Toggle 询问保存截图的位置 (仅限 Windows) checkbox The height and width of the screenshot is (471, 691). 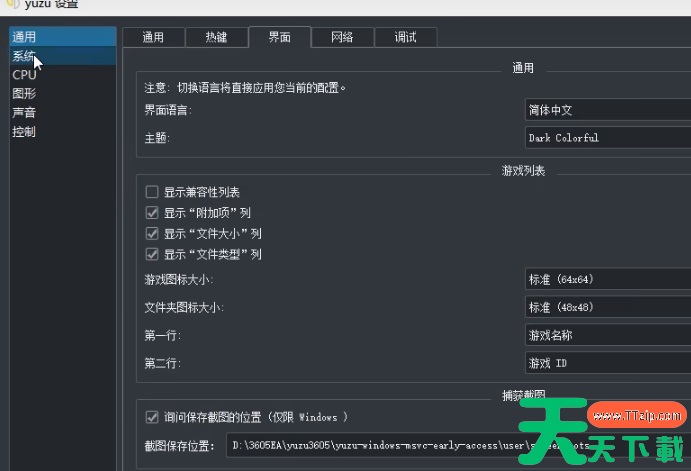click(152, 417)
